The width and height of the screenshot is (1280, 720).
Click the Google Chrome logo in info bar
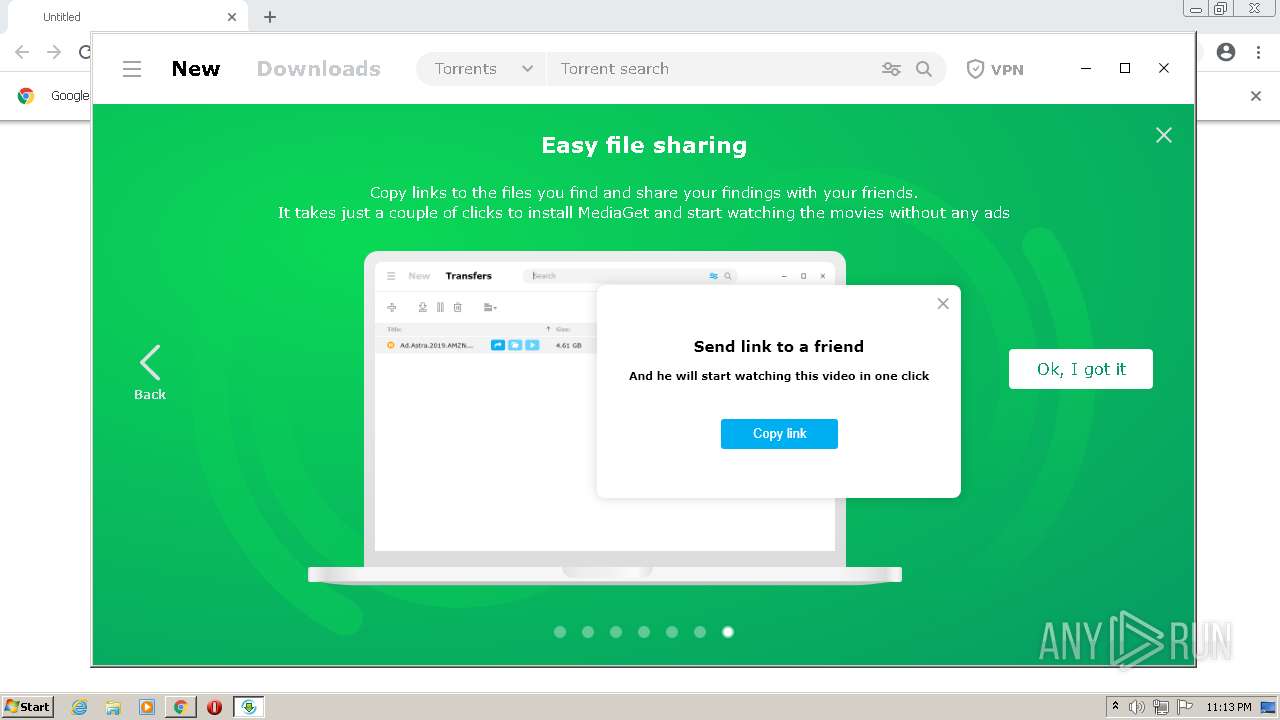pyautogui.click(x=26, y=96)
